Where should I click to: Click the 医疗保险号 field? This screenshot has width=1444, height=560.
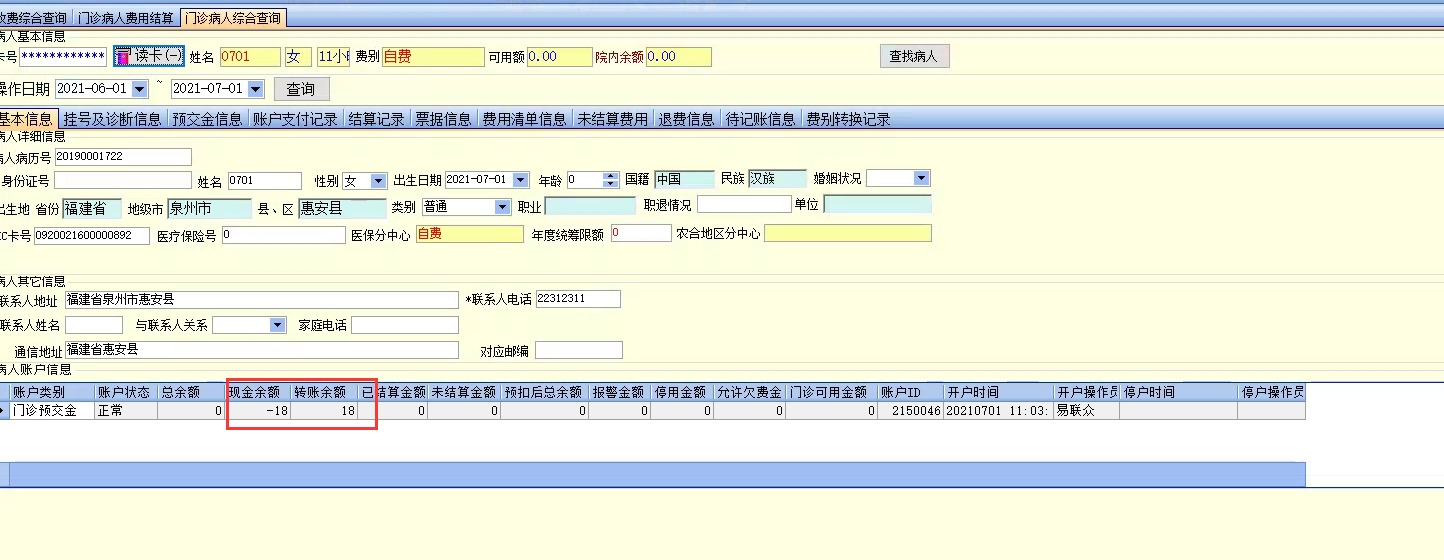tap(283, 235)
